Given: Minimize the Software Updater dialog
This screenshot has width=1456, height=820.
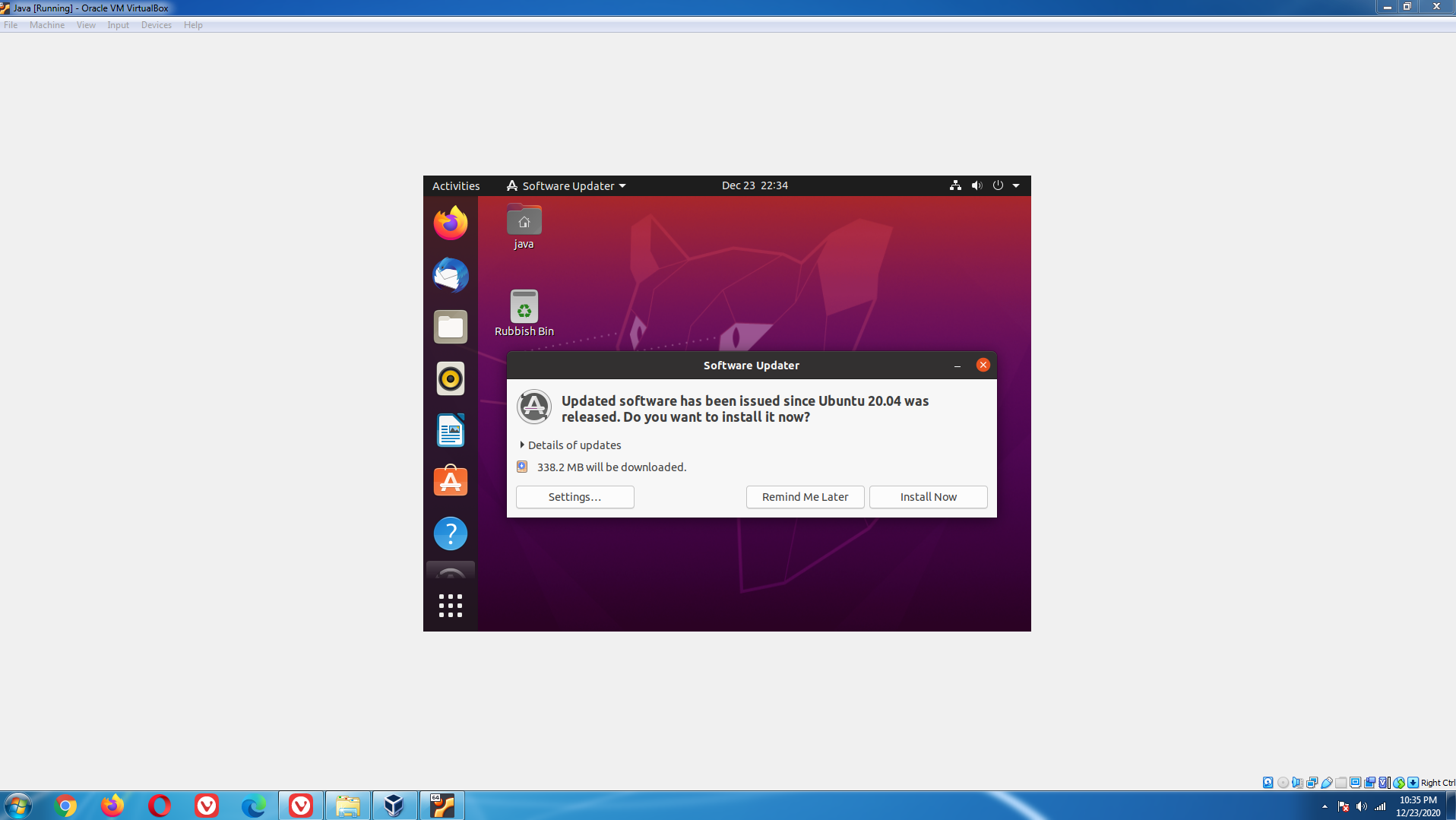Looking at the screenshot, I should click(957, 366).
